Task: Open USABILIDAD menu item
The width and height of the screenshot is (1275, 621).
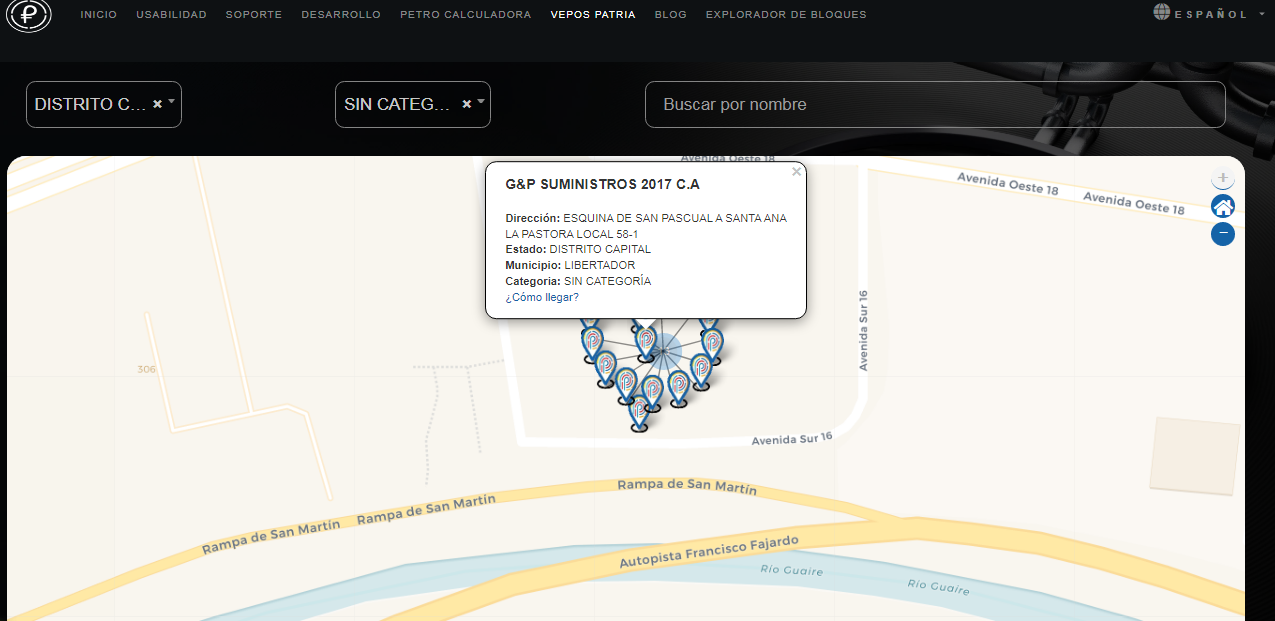Action: [172, 15]
